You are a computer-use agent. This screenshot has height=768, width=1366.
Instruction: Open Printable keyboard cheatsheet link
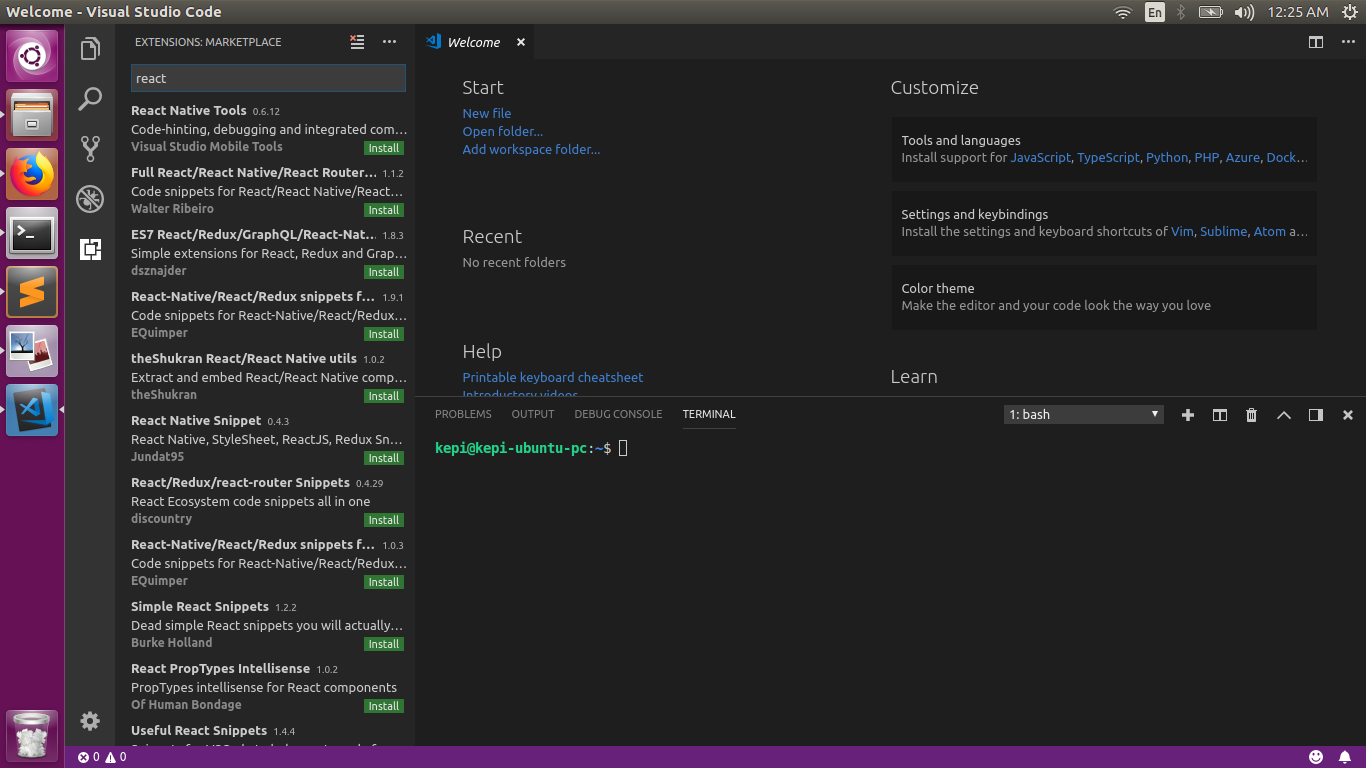[552, 377]
